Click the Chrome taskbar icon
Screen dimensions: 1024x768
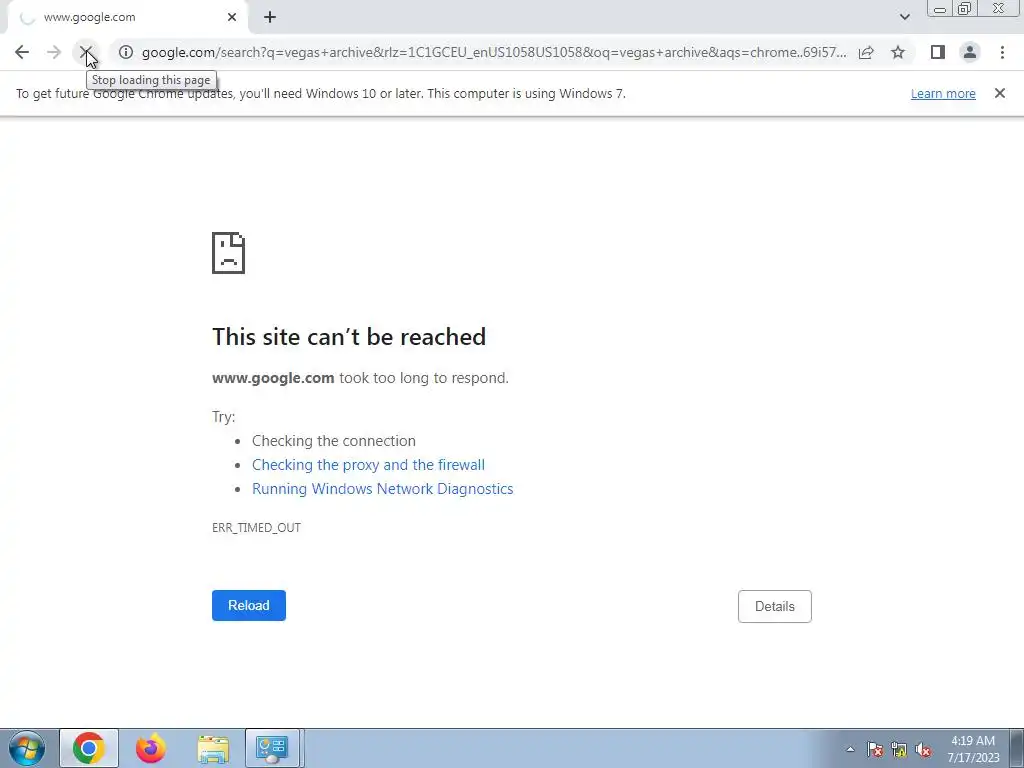pos(89,748)
